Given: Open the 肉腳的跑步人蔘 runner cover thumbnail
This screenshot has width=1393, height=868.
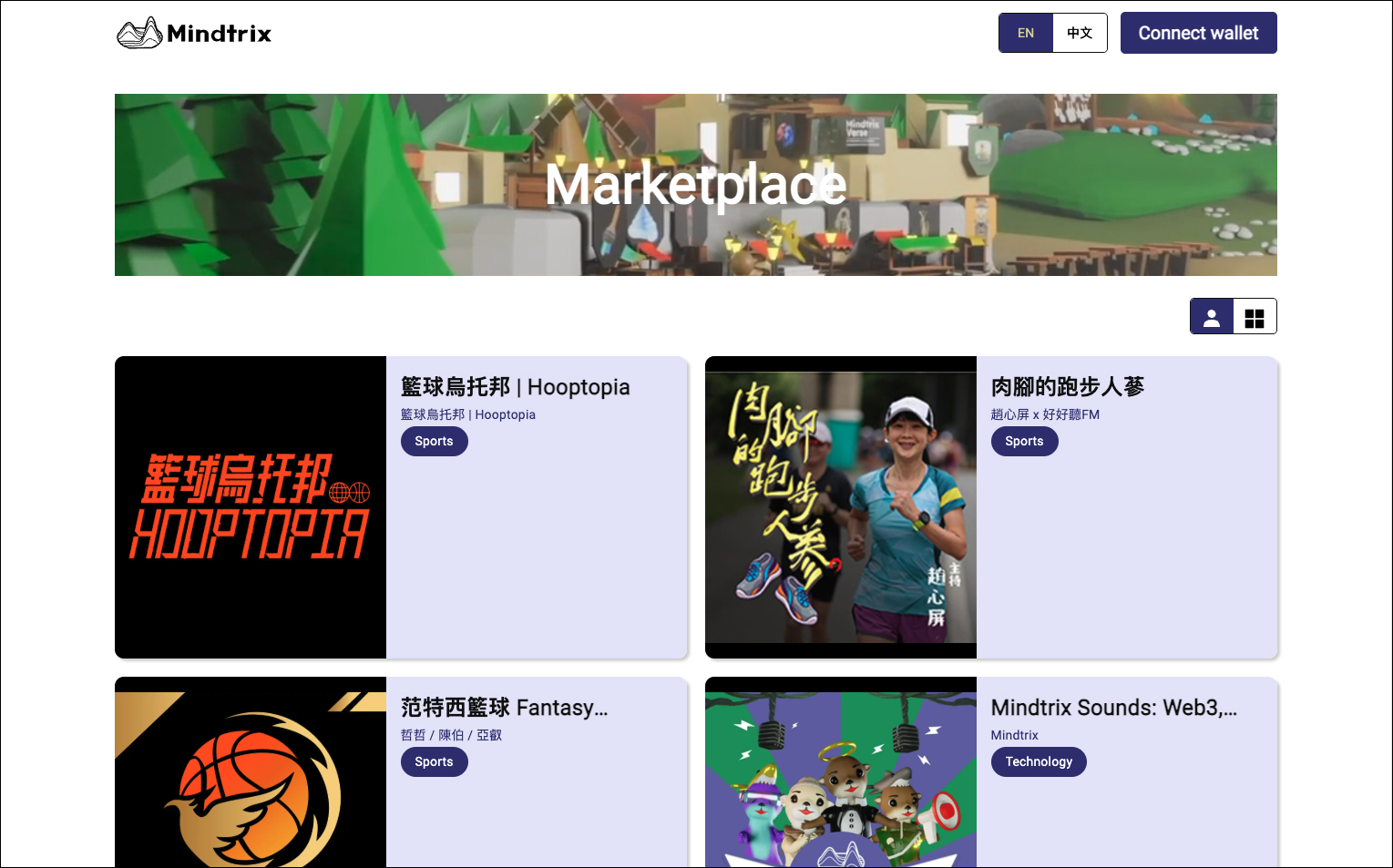Looking at the screenshot, I should coord(841,507).
